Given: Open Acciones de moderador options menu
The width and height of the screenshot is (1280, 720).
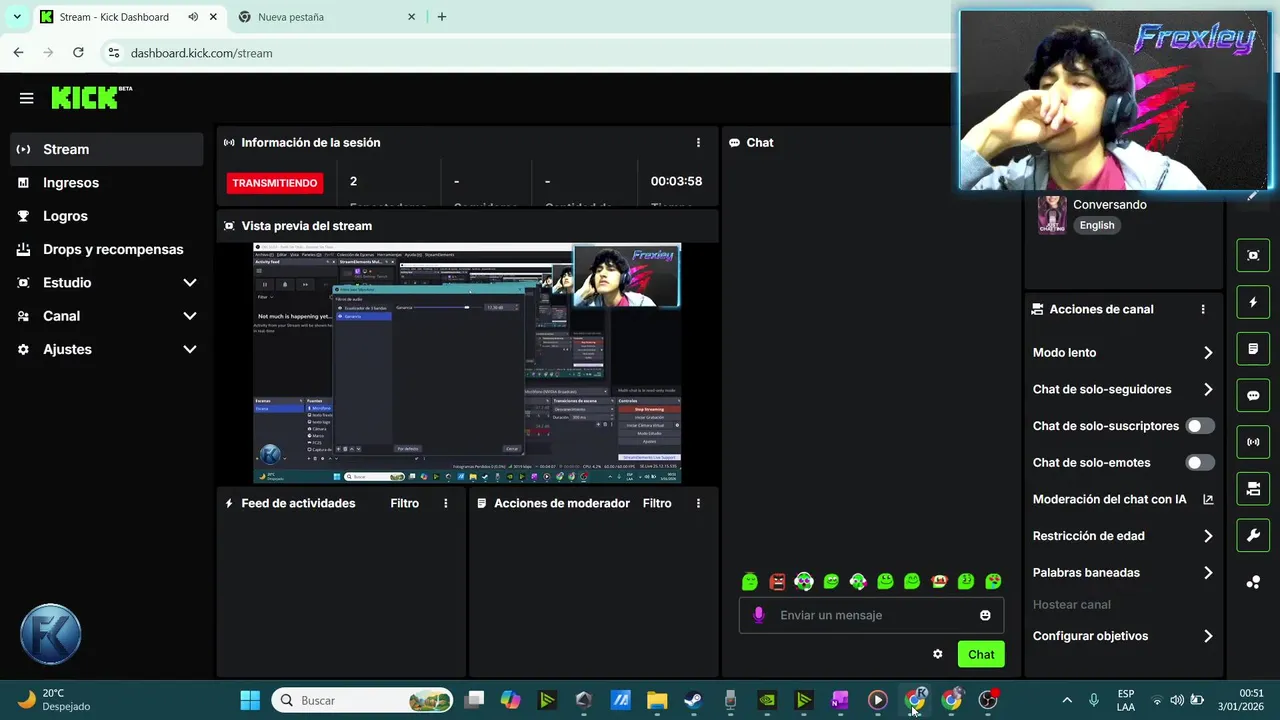Looking at the screenshot, I should pyautogui.click(x=698, y=503).
